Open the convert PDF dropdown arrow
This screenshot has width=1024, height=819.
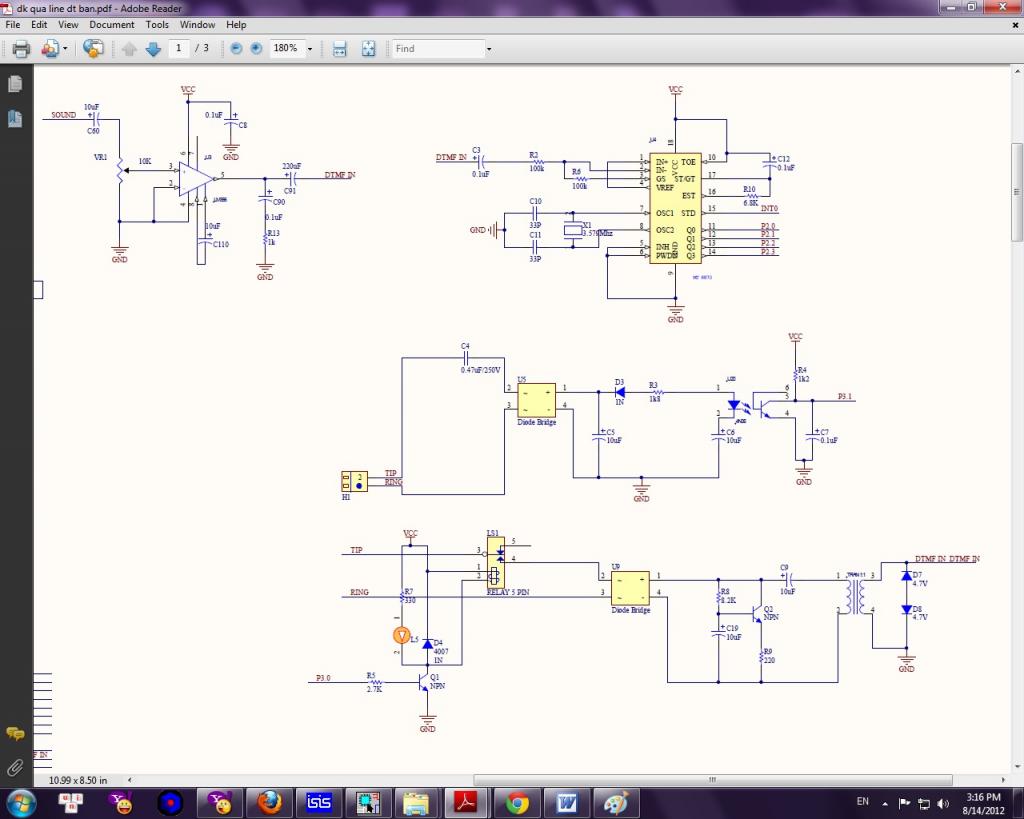(x=66, y=48)
